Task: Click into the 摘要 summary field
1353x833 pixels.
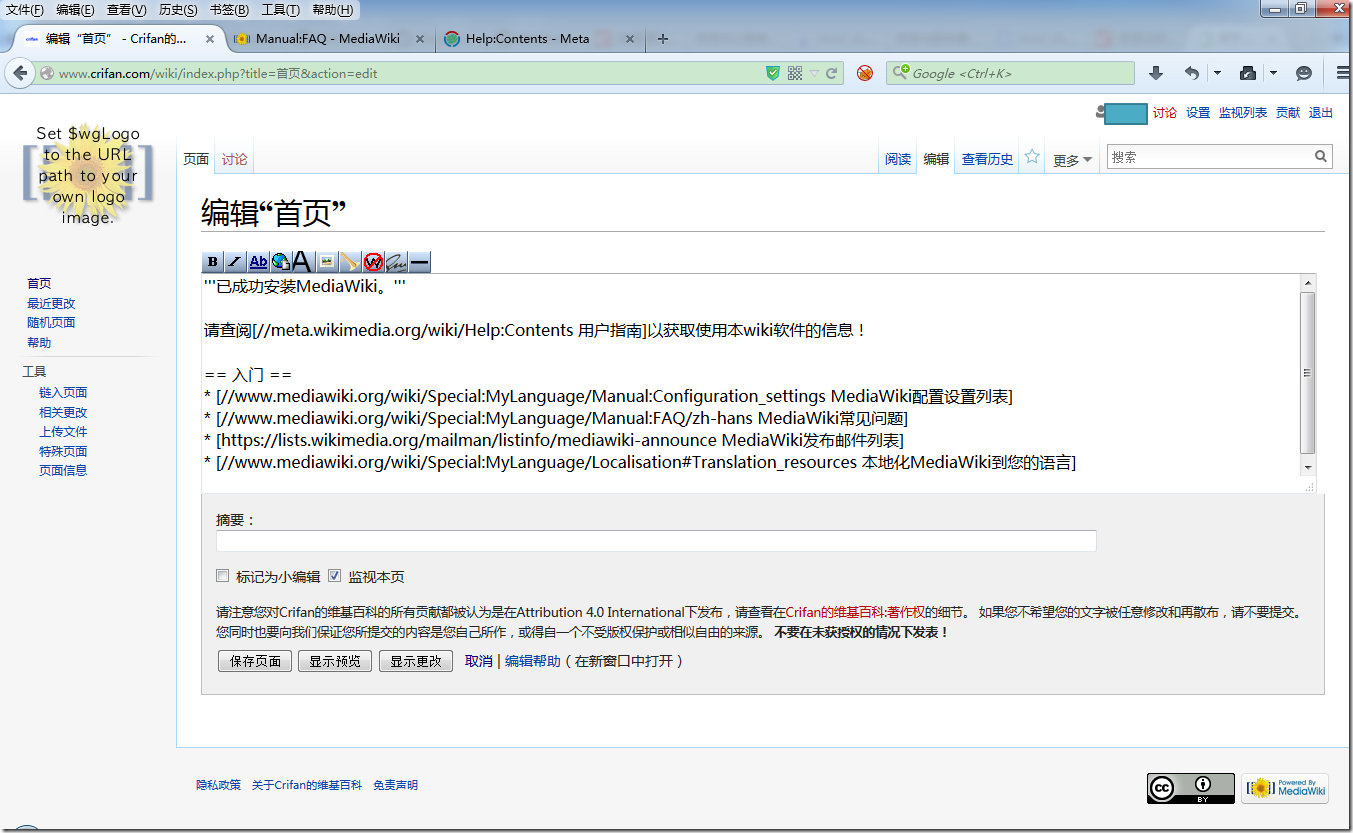Action: click(656, 541)
